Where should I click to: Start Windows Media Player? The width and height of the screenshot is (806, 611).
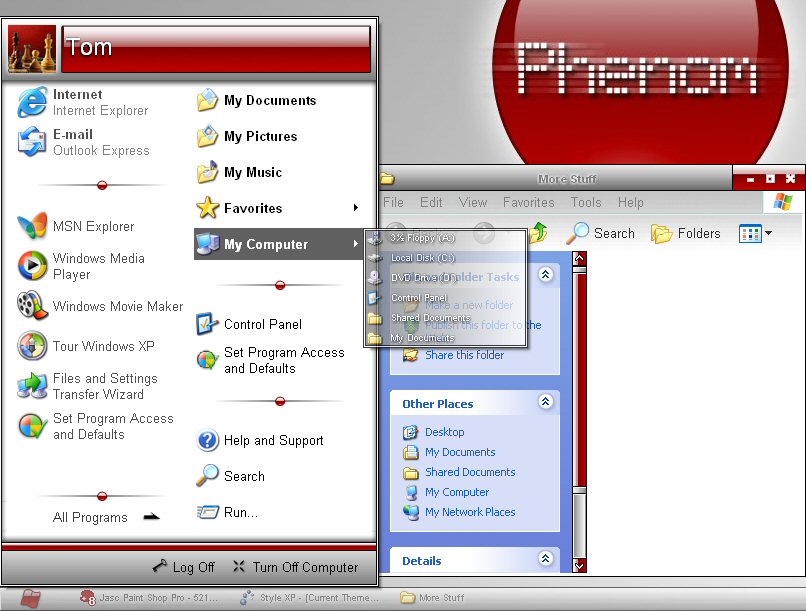point(82,266)
